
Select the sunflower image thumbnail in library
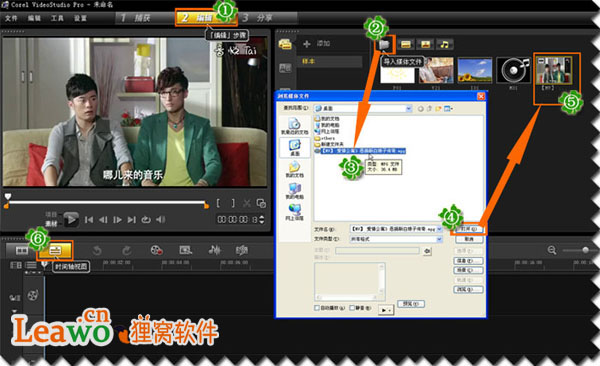click(474, 70)
